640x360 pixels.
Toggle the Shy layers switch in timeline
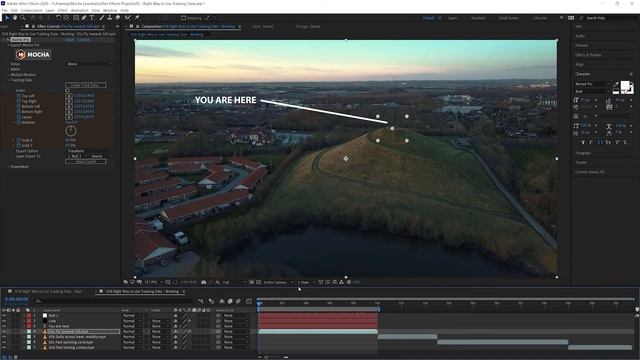pyautogui.click(x=222, y=301)
